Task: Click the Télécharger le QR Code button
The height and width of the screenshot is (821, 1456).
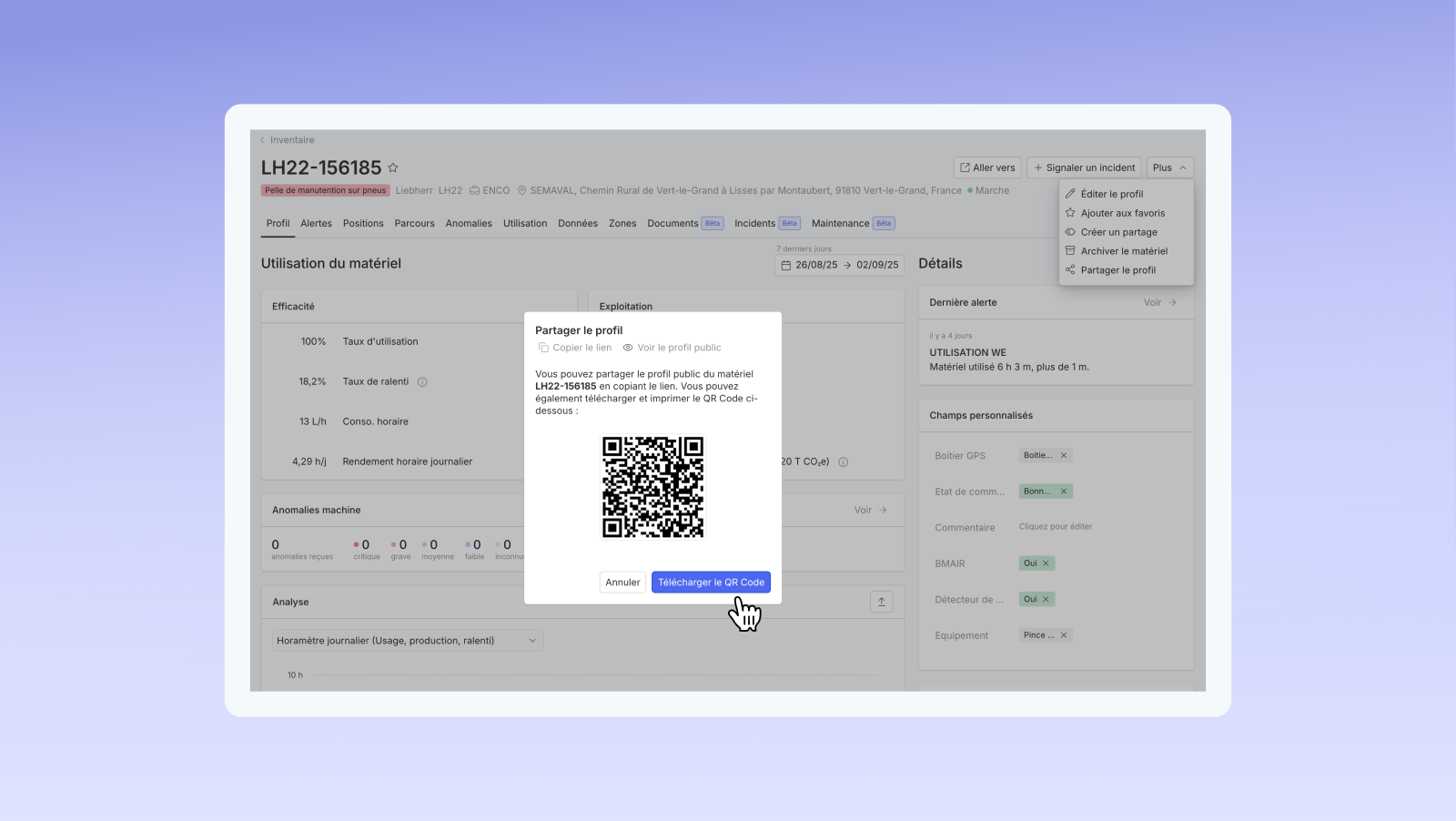Action: (711, 583)
